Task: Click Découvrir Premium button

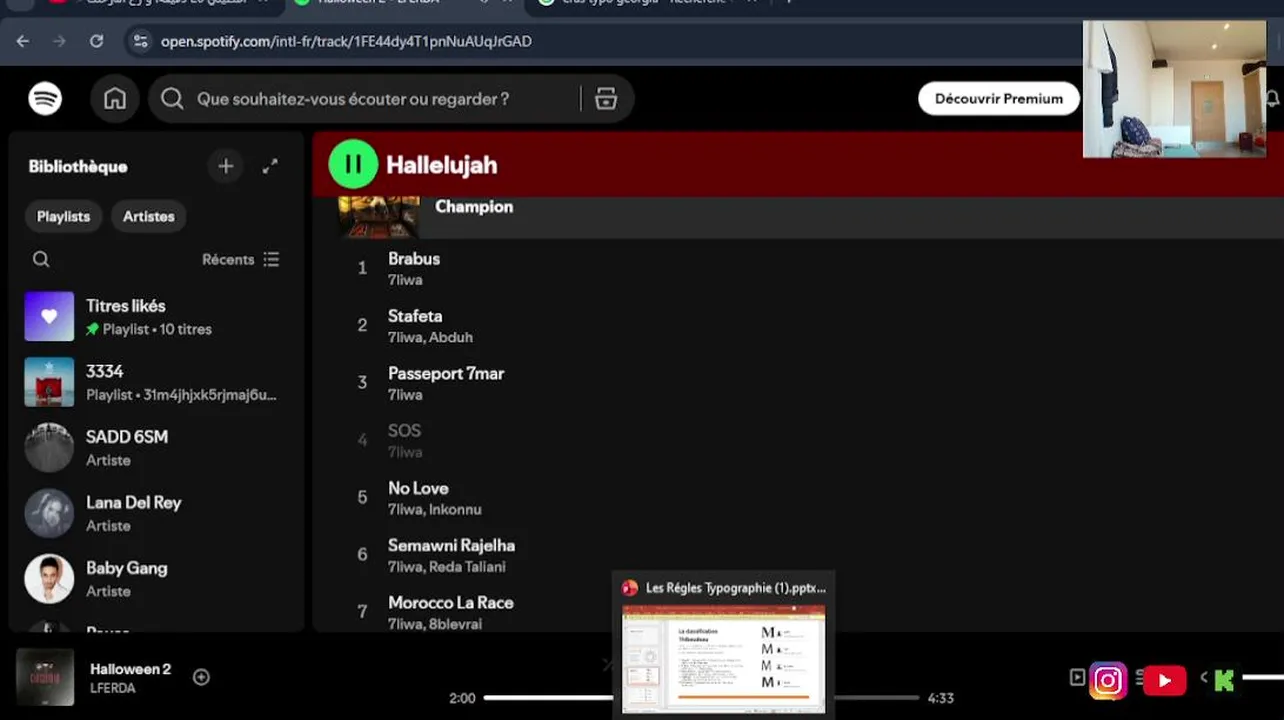Action: pos(998,99)
